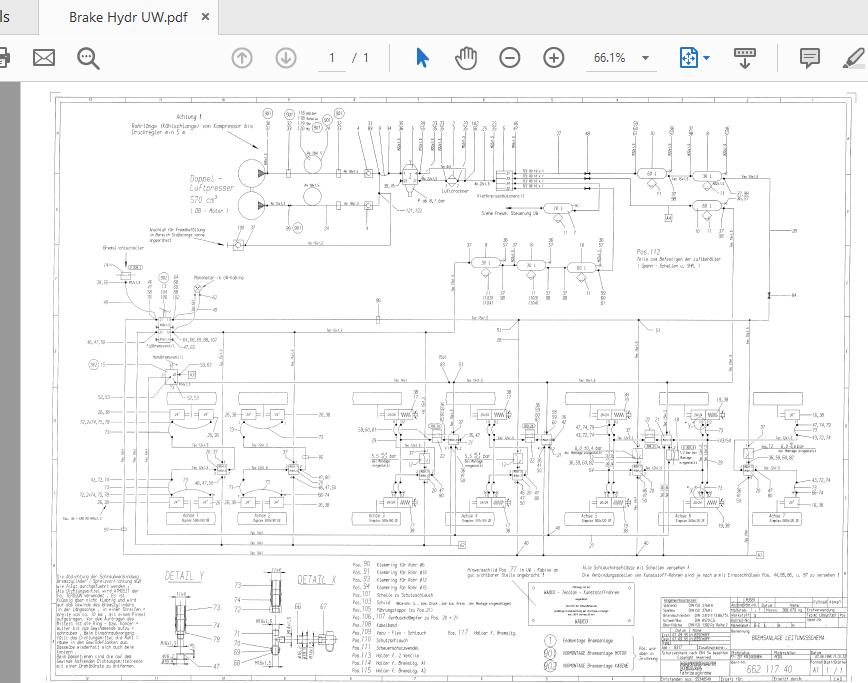The width and height of the screenshot is (868, 683).
Task: Open search using the magnifier icon
Action: coord(88,57)
